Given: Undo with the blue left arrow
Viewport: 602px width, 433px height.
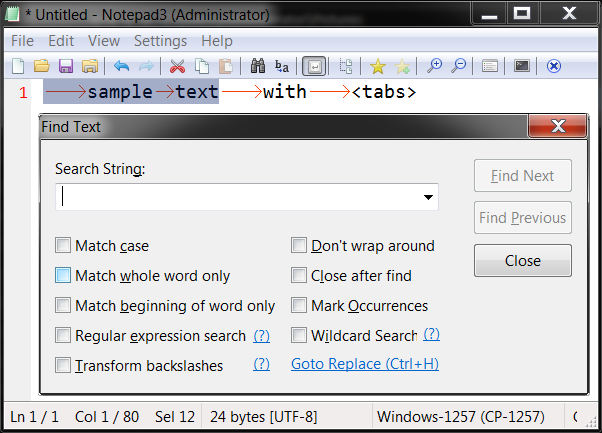Looking at the screenshot, I should tap(122, 66).
